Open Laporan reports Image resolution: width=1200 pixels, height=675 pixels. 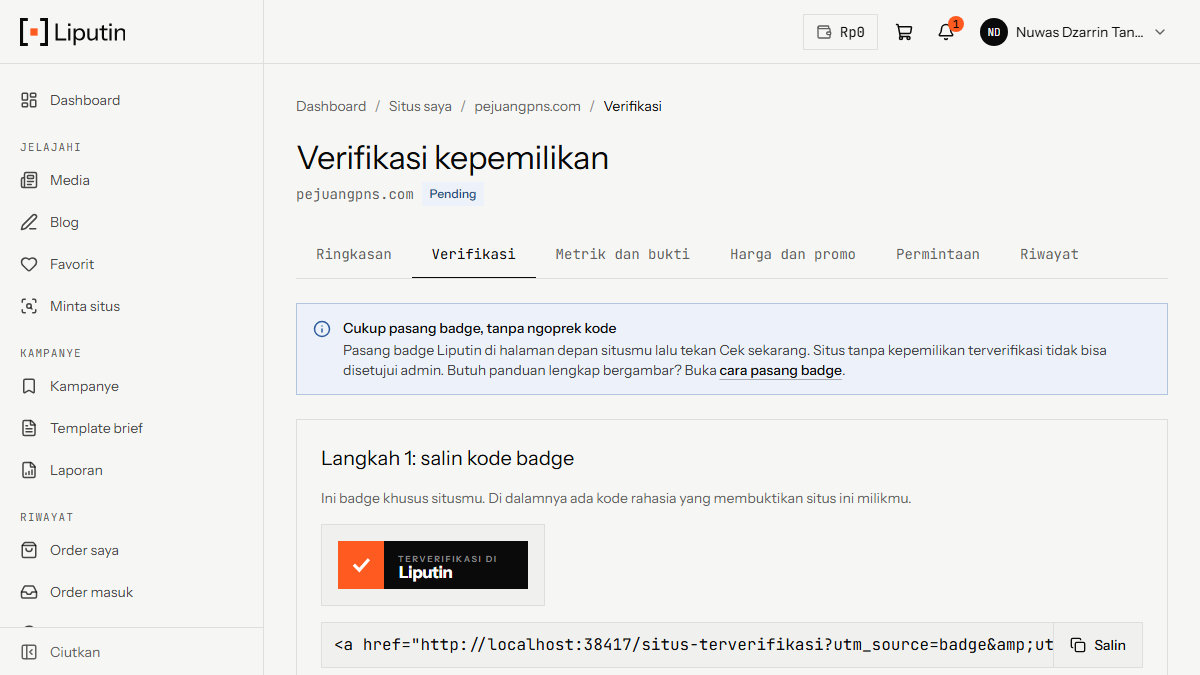pos(131,470)
